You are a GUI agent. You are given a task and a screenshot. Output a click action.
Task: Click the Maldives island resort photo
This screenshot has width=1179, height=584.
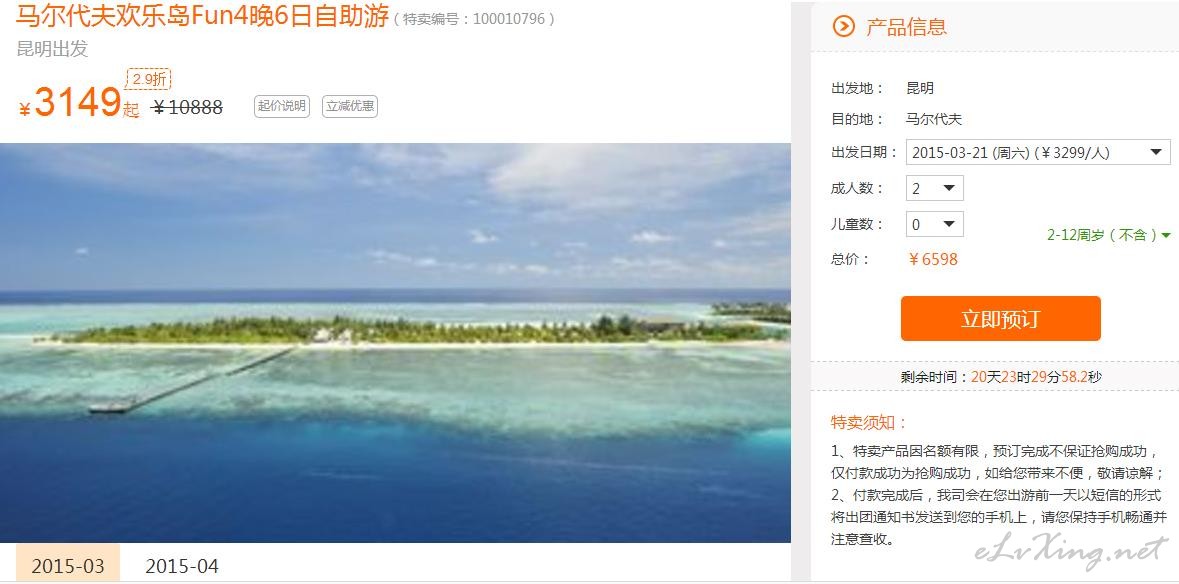(396, 343)
